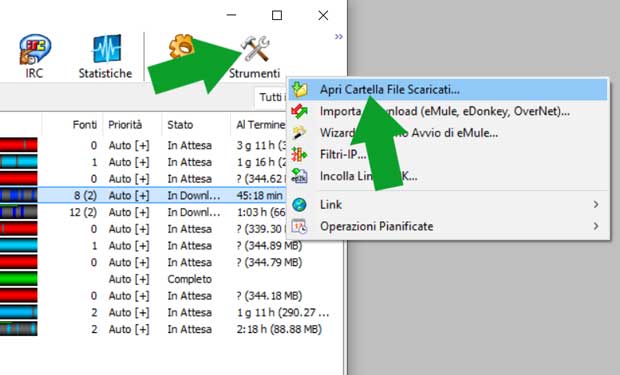Click progress bar of 8 (2) sources row

pos(19,195)
